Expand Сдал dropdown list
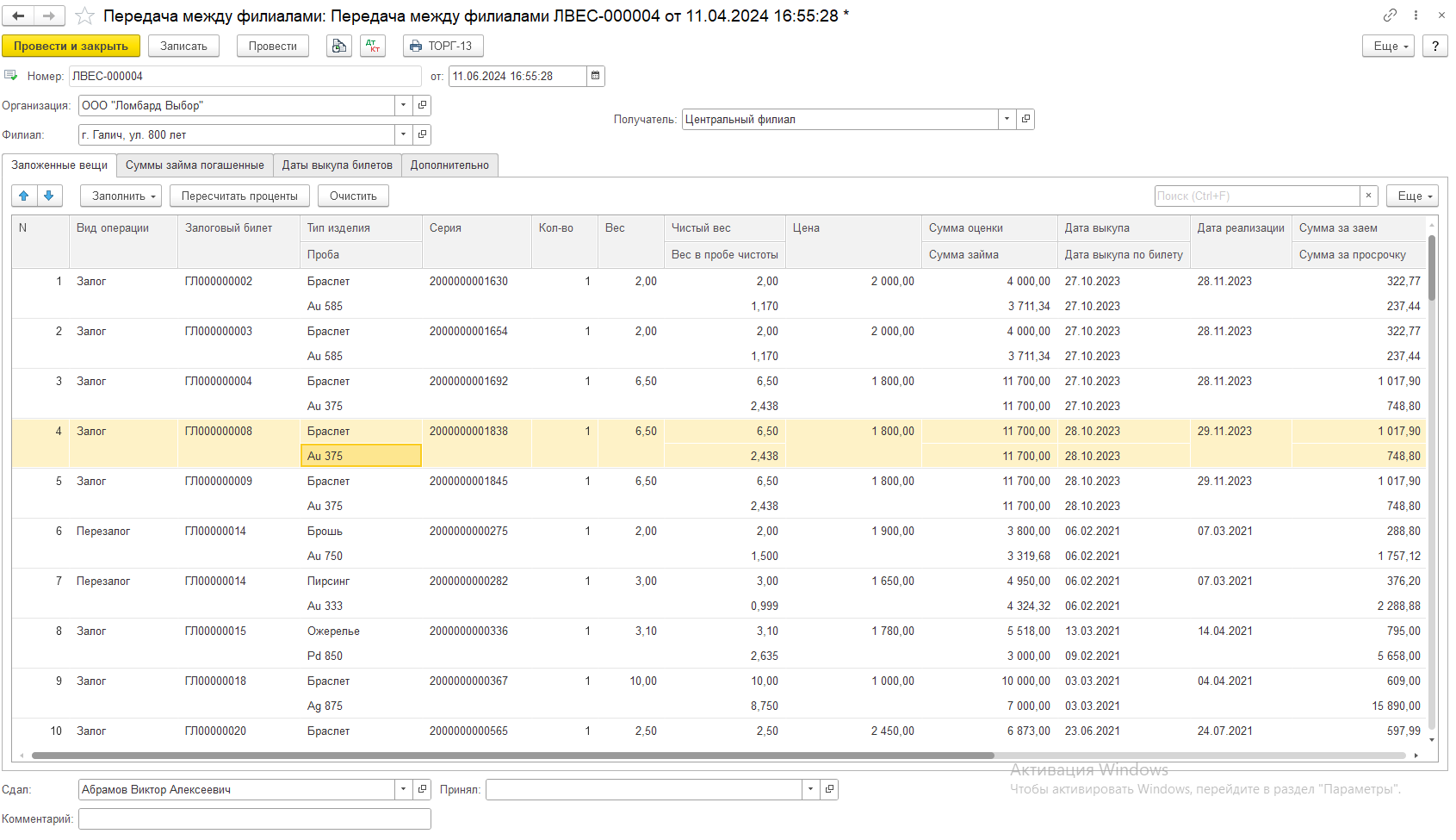The image size is (1456, 840). pyautogui.click(x=404, y=789)
